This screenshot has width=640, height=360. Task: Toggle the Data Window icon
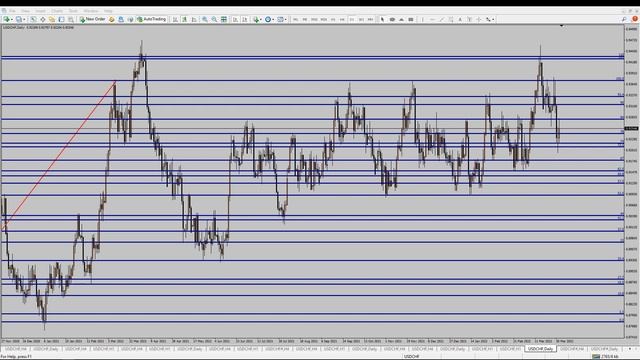pos(42,19)
